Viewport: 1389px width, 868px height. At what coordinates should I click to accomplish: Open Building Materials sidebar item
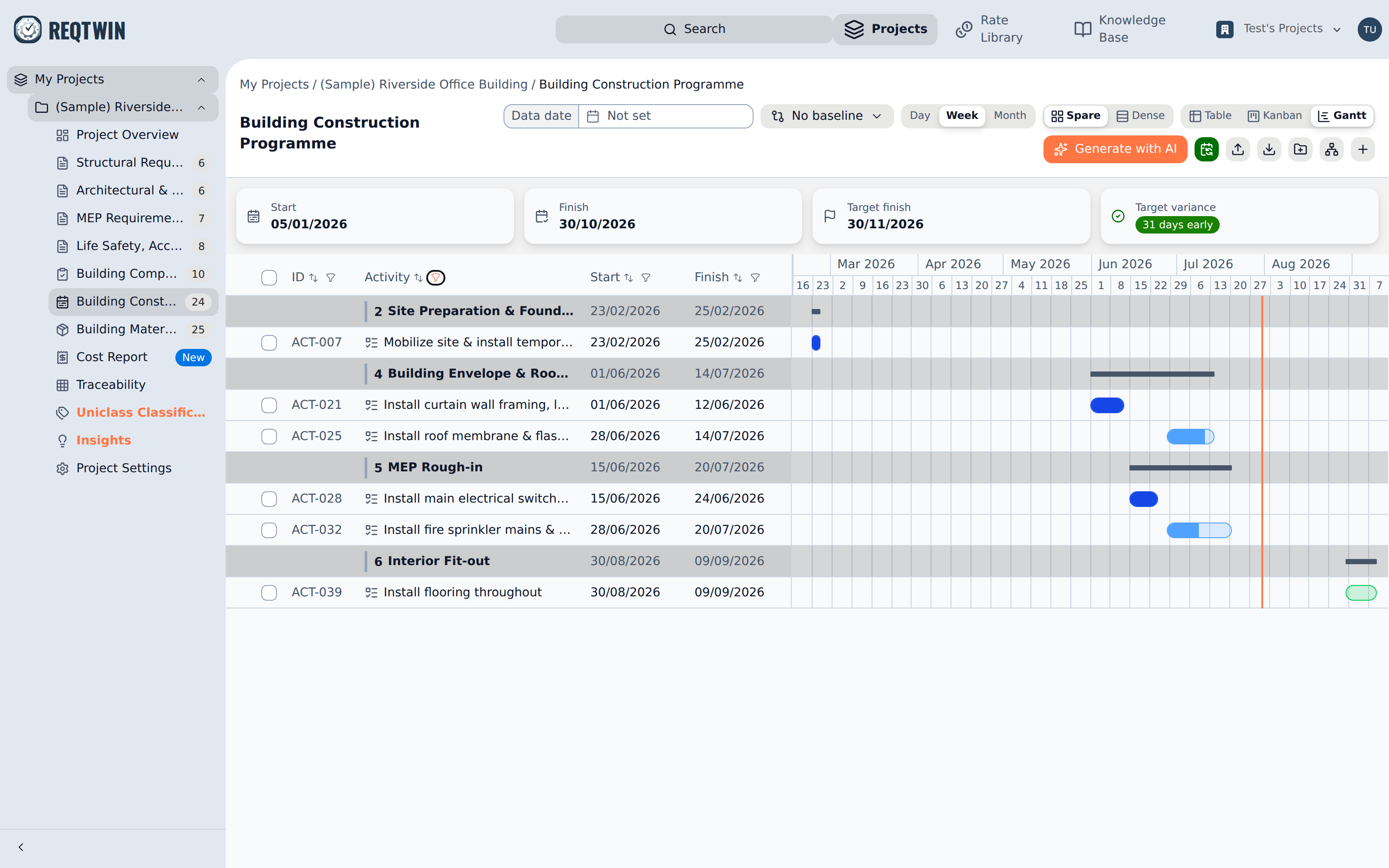click(133, 329)
